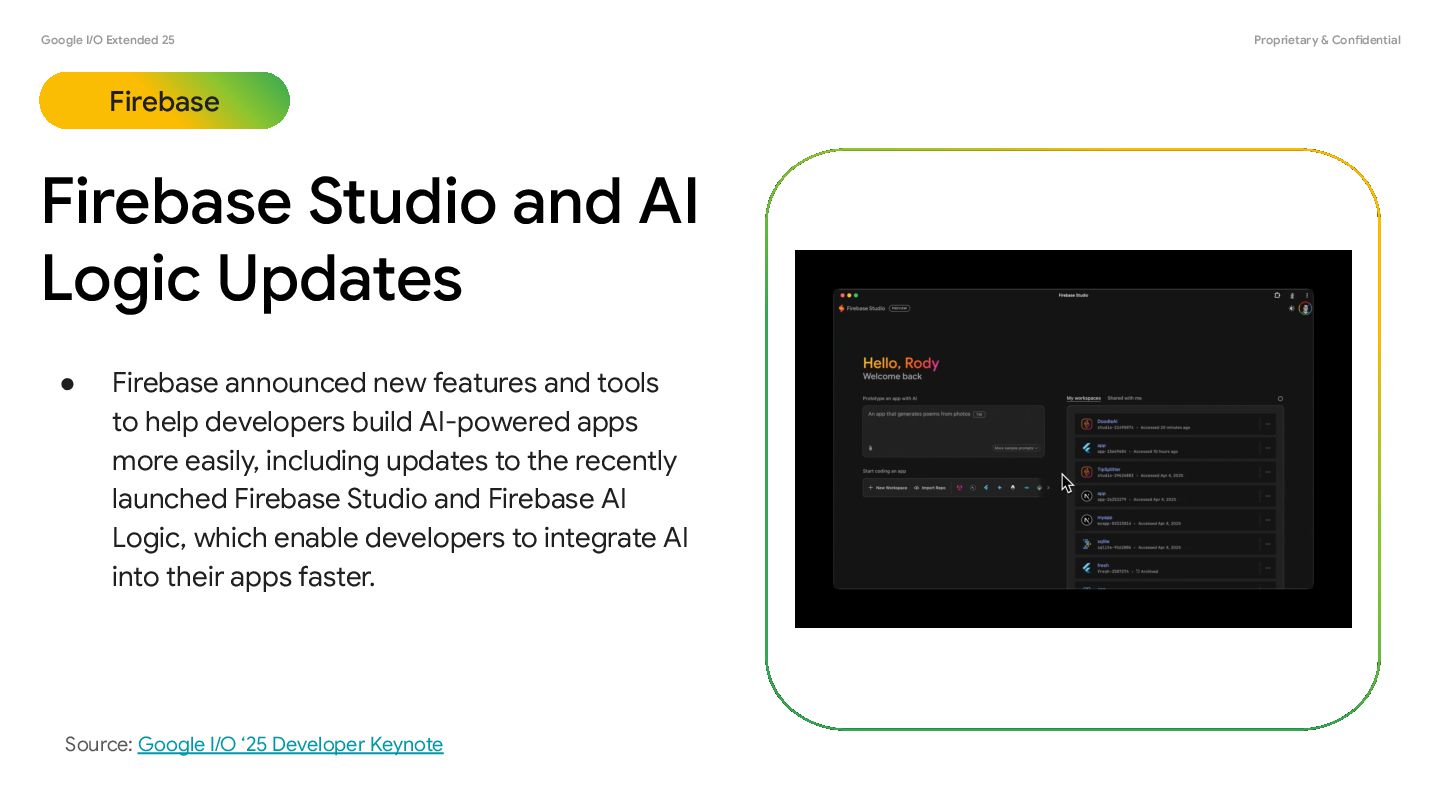Click the TipSplitter workspace icon
Screen dimensions: 1440x810
(1086, 472)
